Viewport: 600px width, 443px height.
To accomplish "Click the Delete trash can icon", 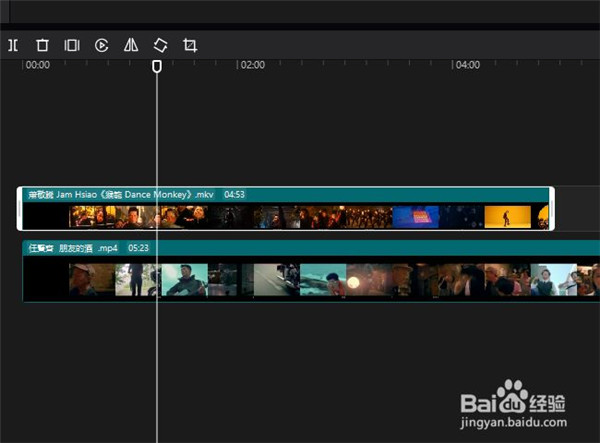I will coord(42,45).
